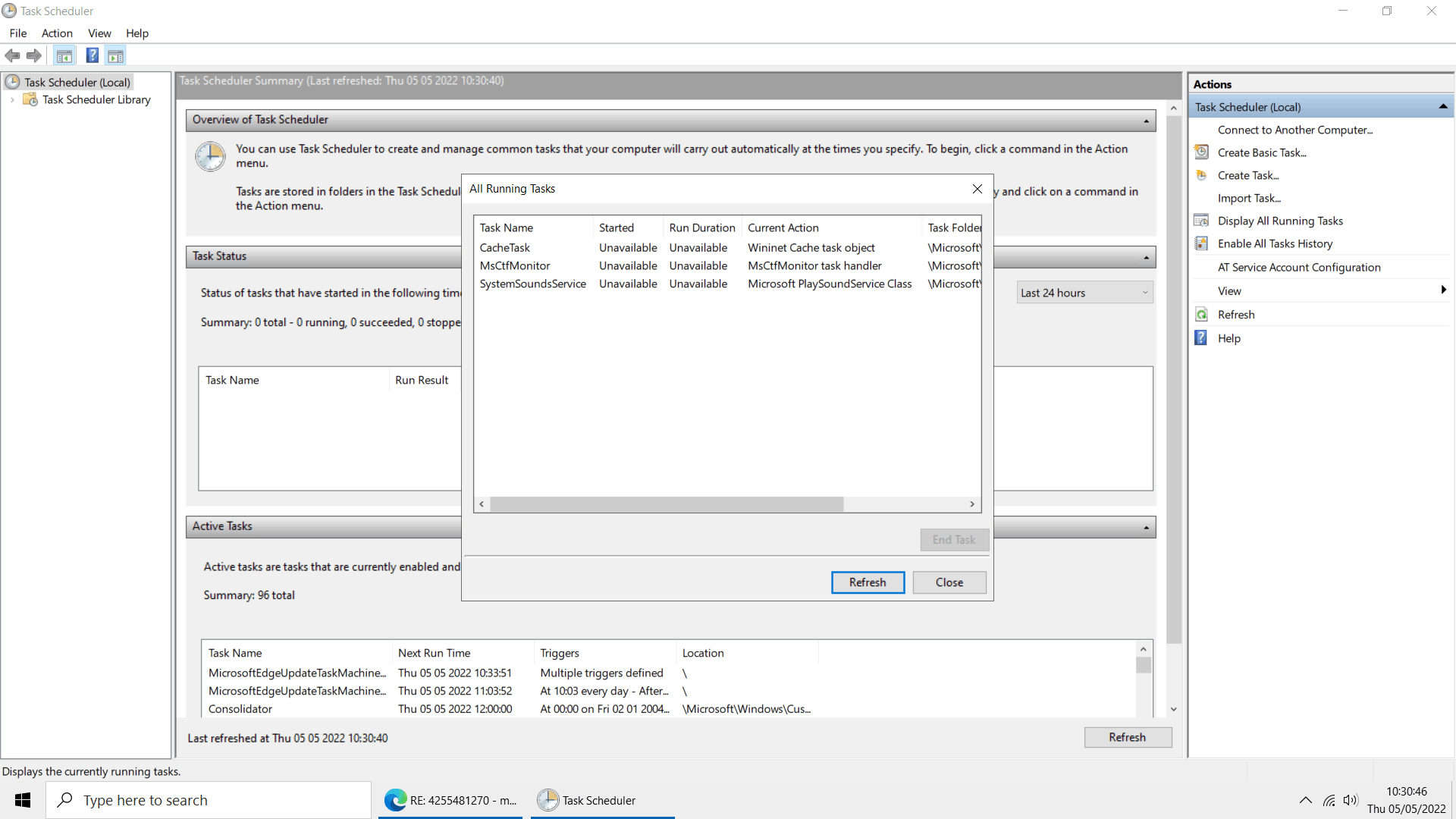The height and width of the screenshot is (819, 1456).
Task: Open the Action menu
Action: tap(57, 33)
